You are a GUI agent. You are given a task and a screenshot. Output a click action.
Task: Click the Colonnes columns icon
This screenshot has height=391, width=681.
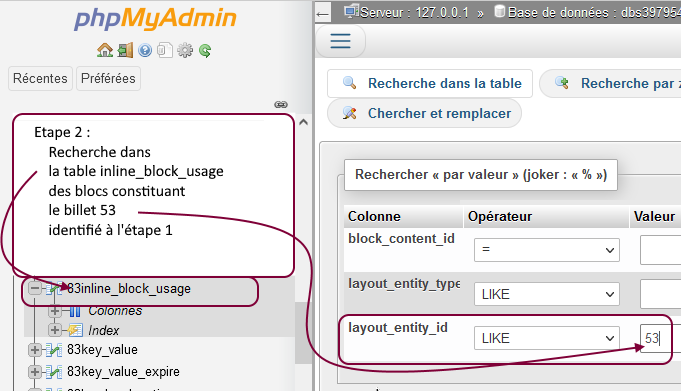pos(75,311)
